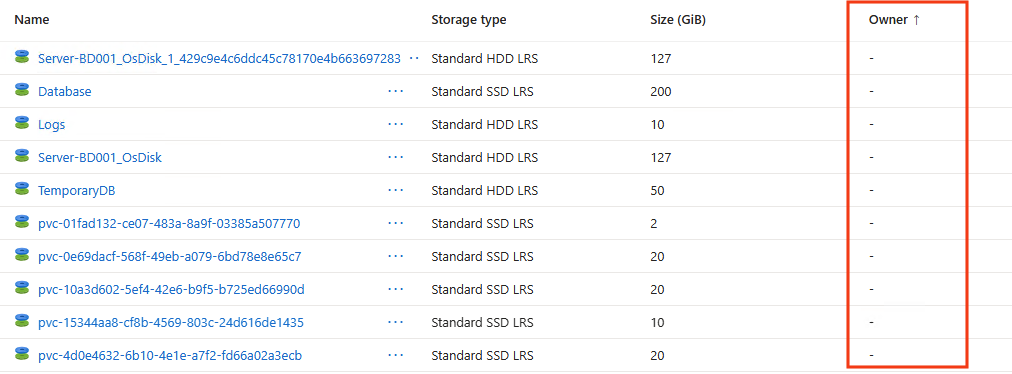1012x374 pixels.
Task: Sort by the Size (GiB) column
Action: click(678, 20)
